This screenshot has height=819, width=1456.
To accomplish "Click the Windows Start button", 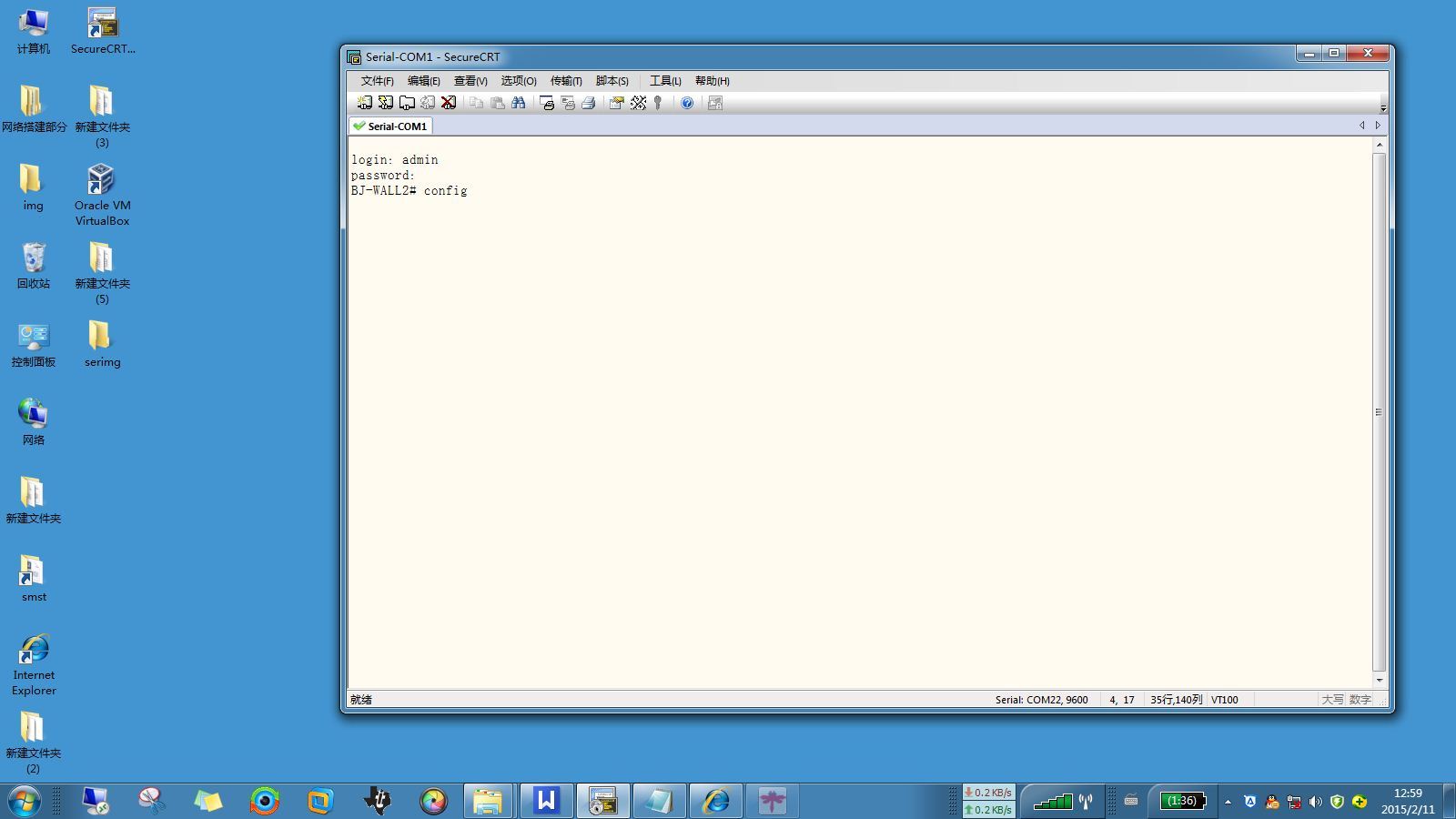I will [x=24, y=801].
